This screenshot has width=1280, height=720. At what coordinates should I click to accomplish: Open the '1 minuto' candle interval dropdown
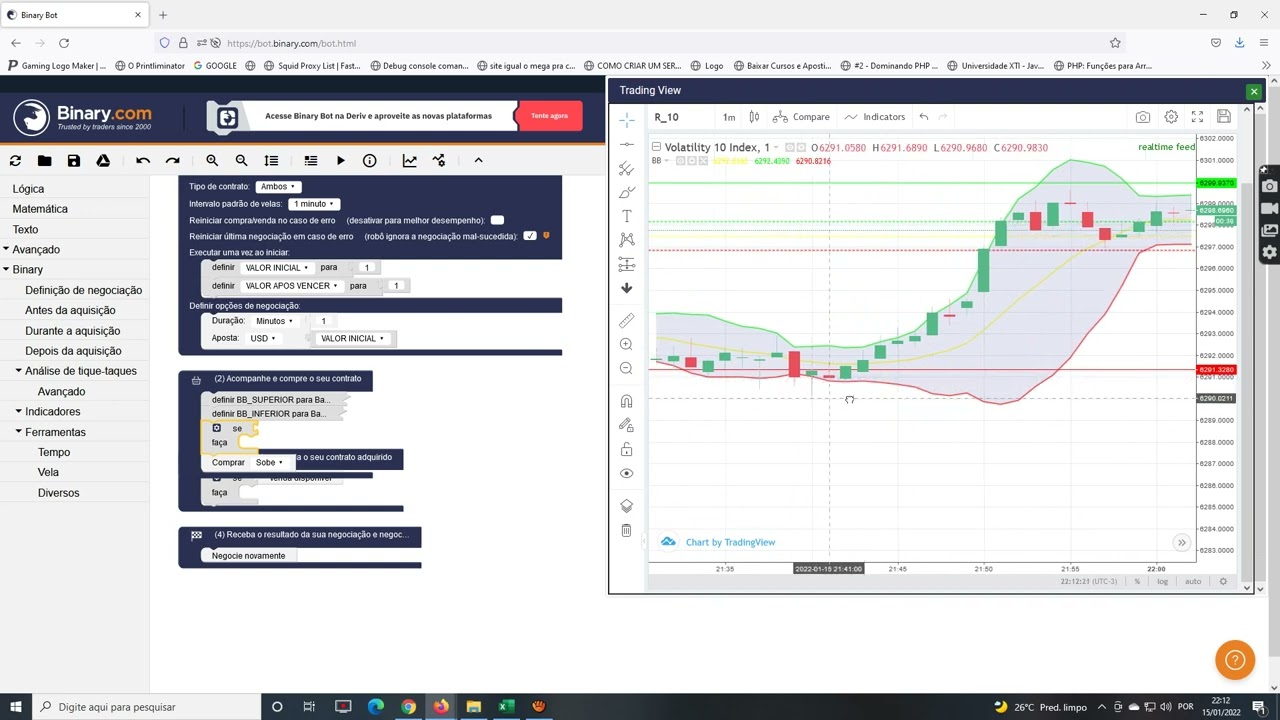coord(314,204)
